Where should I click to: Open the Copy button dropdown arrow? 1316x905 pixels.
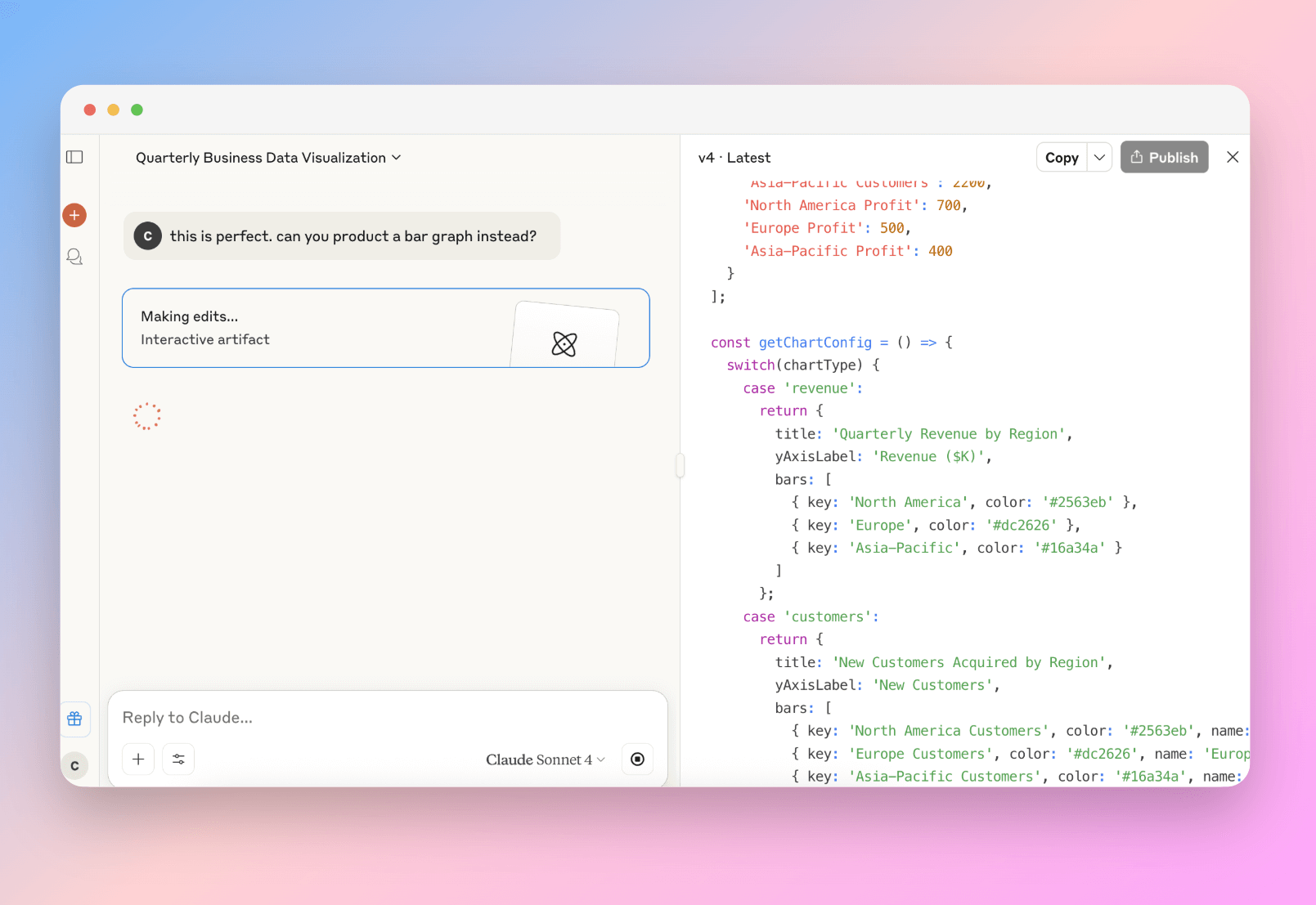[1099, 157]
